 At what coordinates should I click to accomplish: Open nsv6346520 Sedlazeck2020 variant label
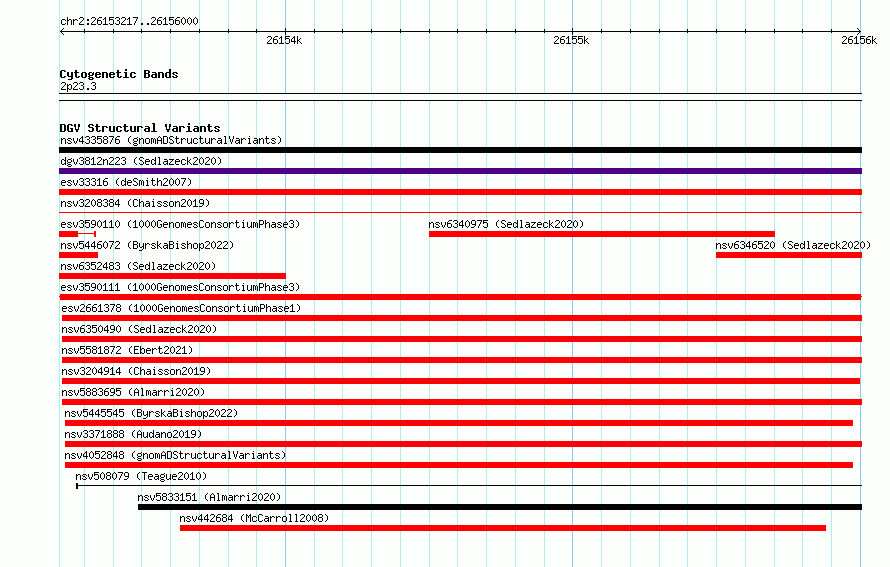coord(793,245)
